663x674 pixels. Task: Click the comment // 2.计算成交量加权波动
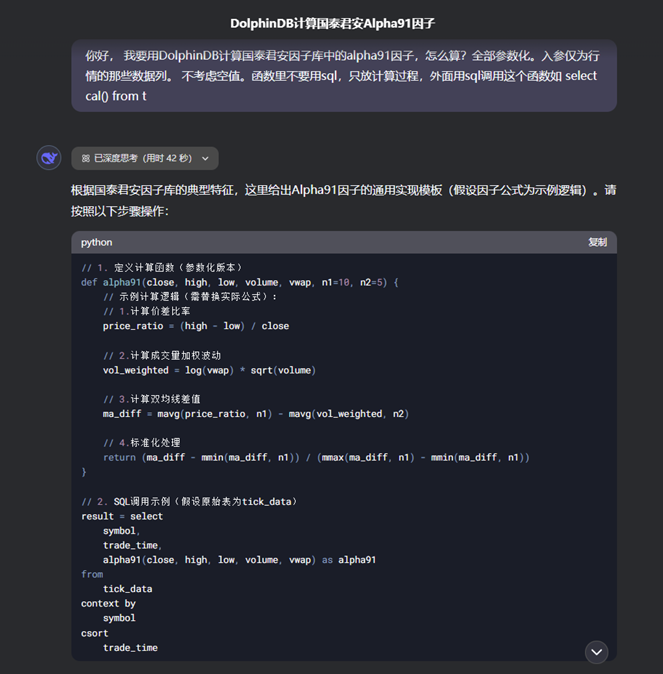tap(162, 355)
